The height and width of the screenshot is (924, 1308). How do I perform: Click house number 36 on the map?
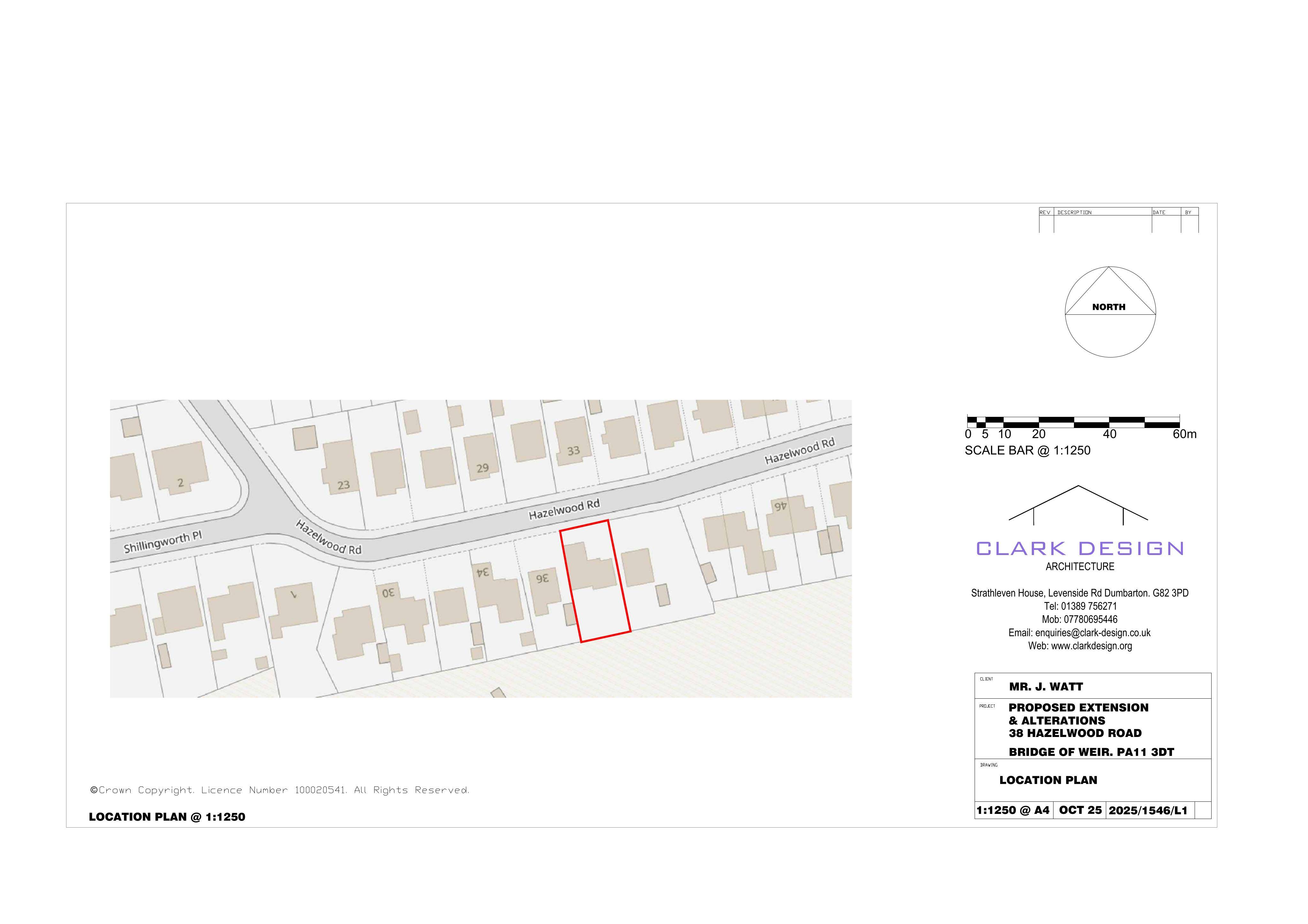click(x=542, y=578)
